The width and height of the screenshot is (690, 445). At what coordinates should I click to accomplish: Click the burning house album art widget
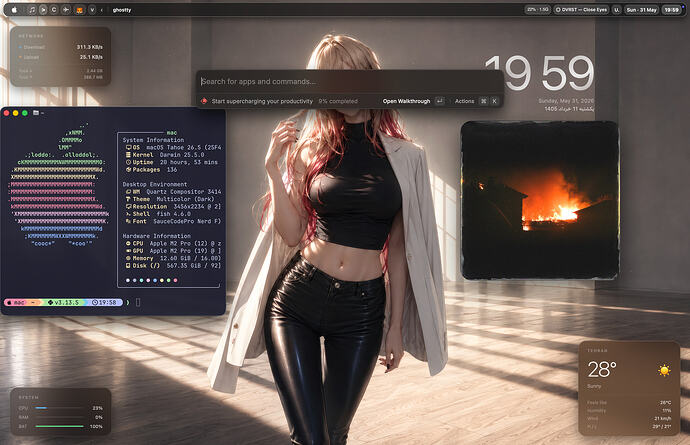coord(540,200)
